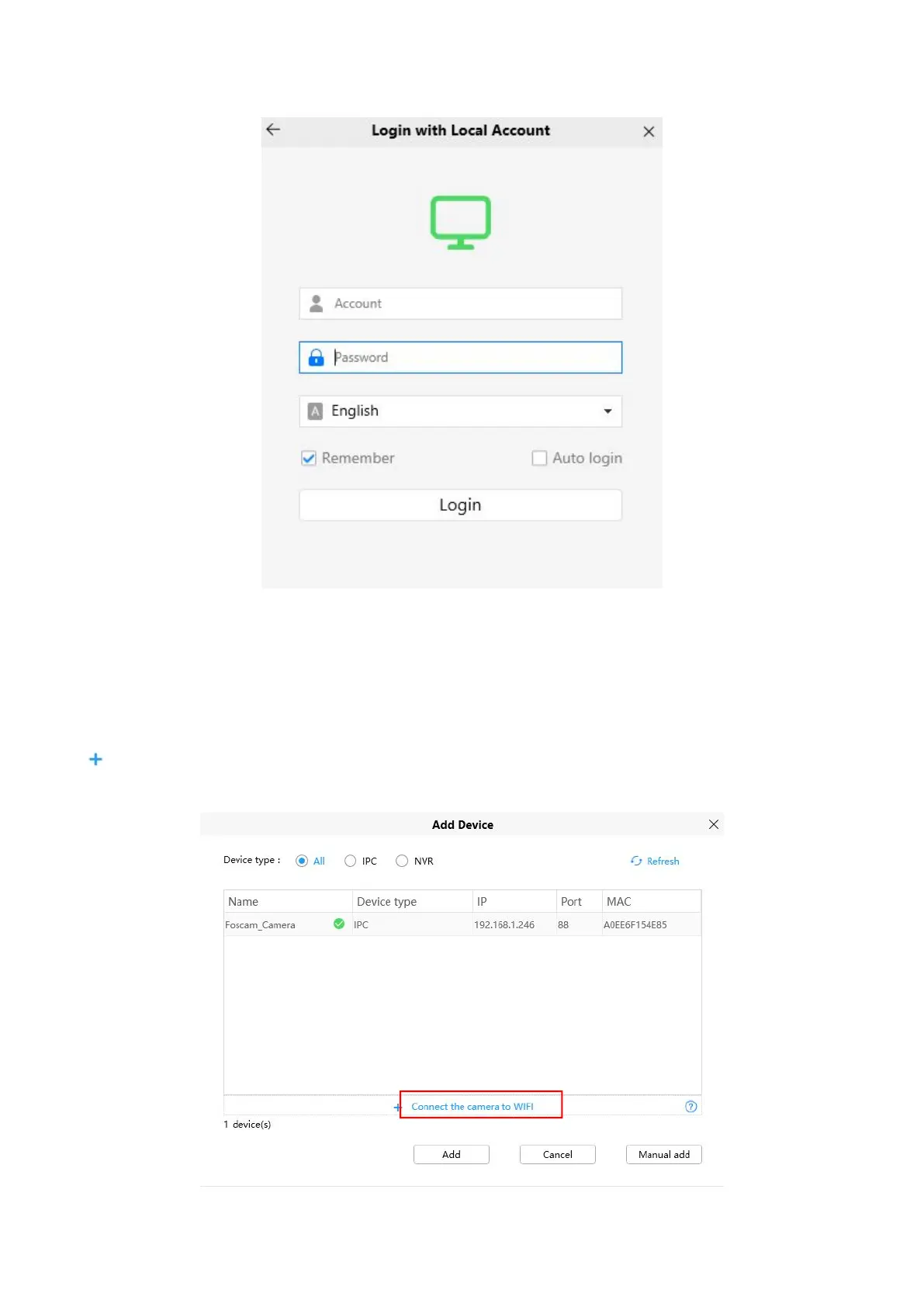This screenshot has width=924, height=1307.
Task: Click the person icon in Account field
Action: (317, 303)
